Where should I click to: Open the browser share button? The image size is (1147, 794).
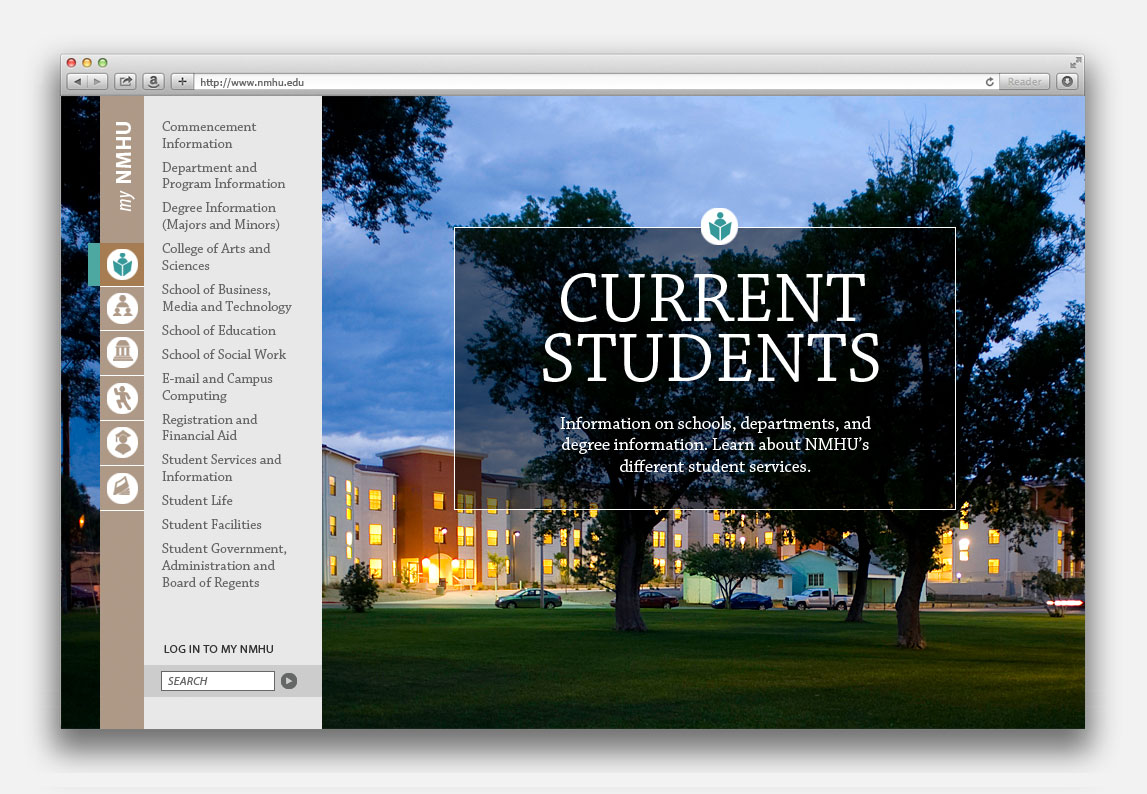pyautogui.click(x=126, y=81)
